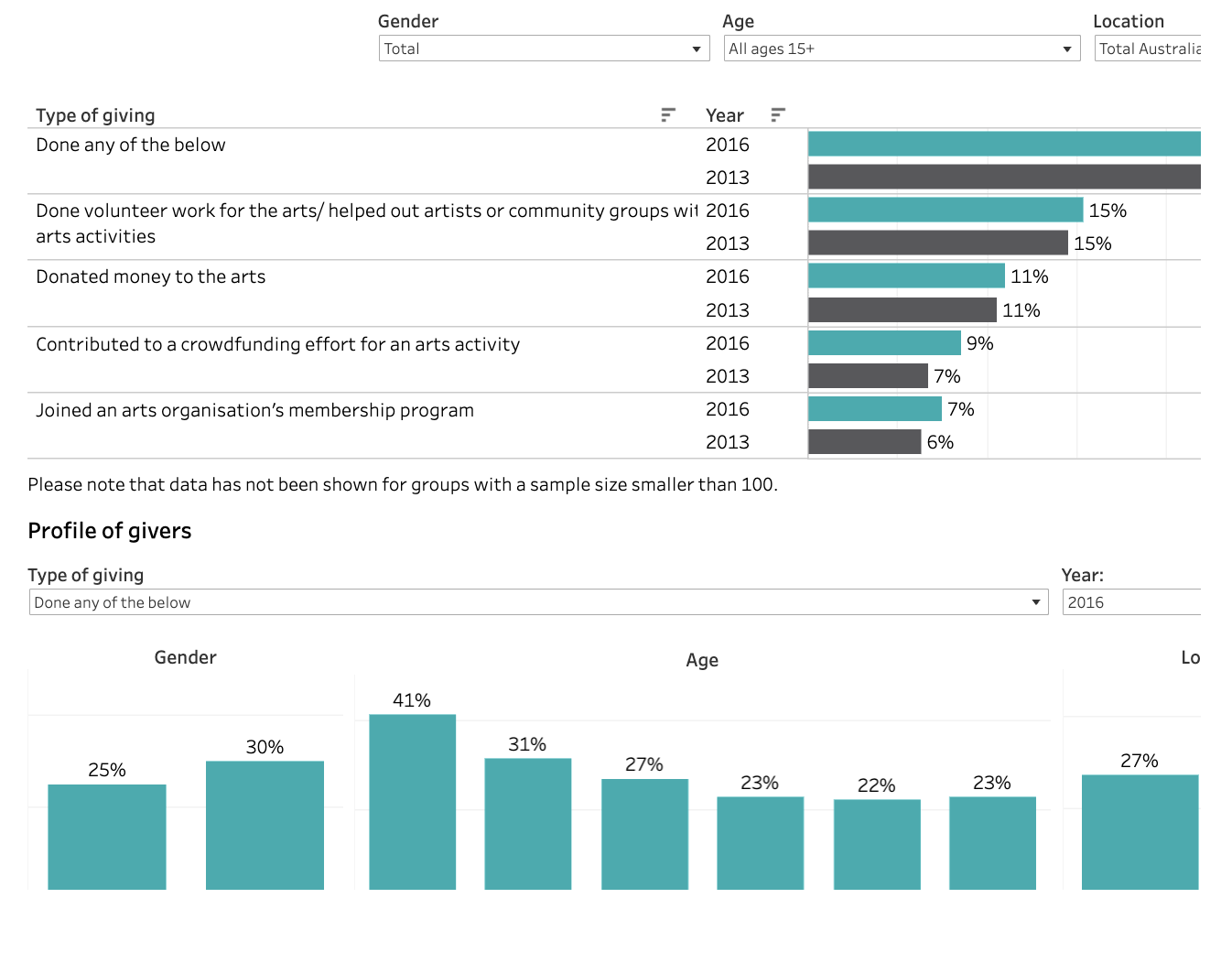Click the 30% bar in Gender chart
The width and height of the screenshot is (1232, 963).
pos(265,824)
